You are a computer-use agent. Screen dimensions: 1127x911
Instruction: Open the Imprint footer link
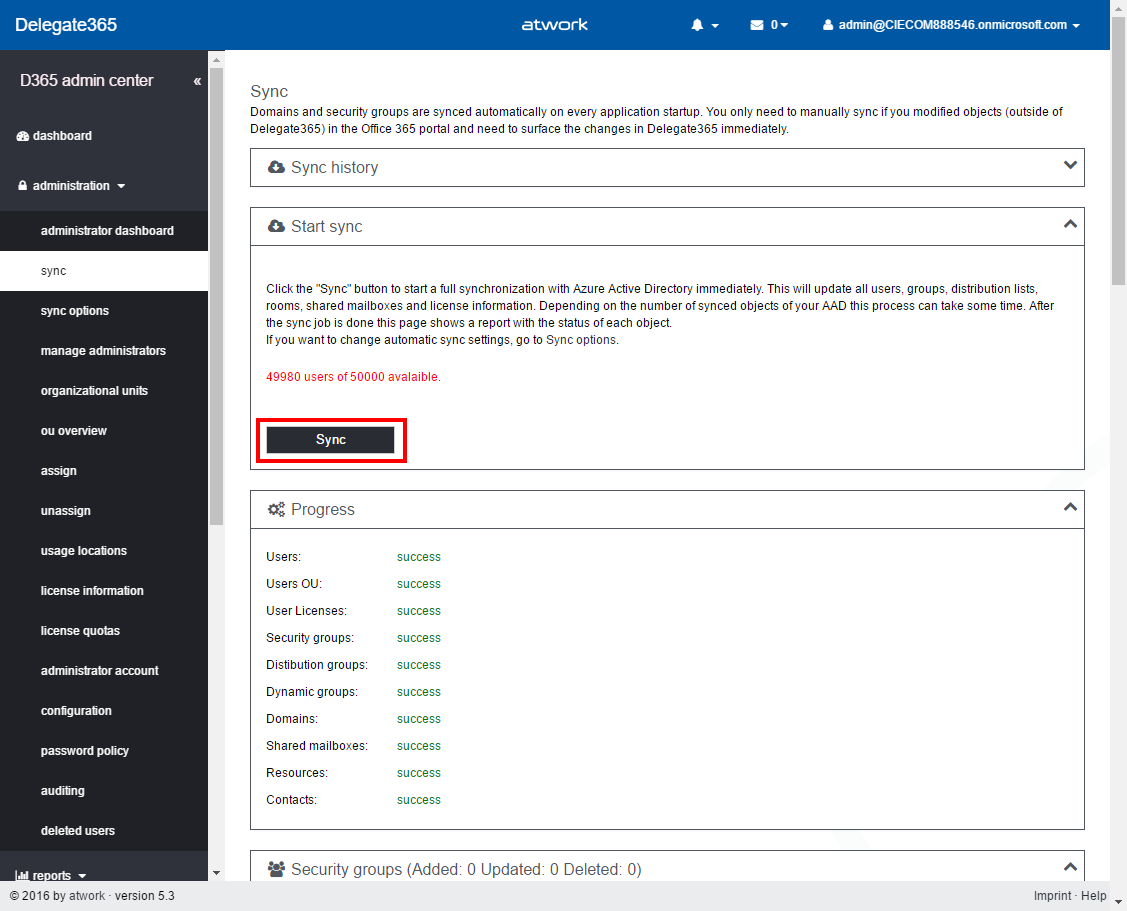click(1052, 896)
